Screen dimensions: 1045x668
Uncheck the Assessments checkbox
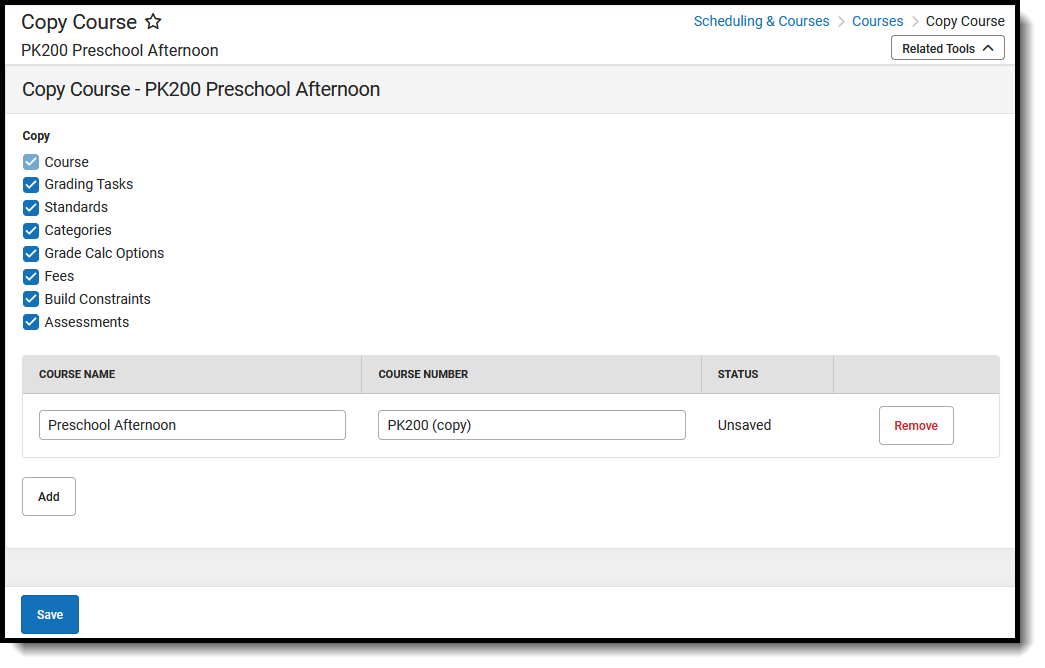point(31,323)
